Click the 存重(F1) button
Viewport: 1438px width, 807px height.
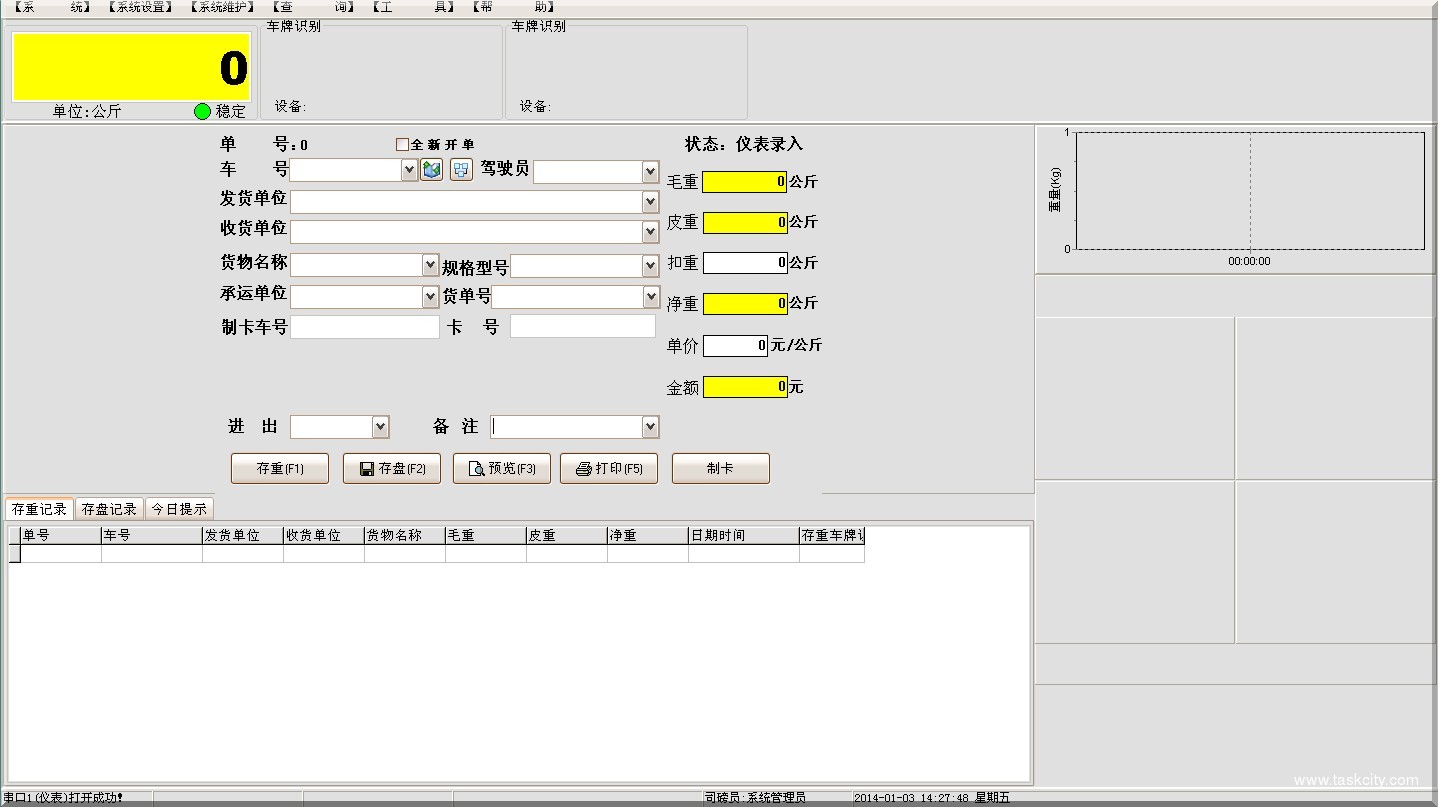280,468
